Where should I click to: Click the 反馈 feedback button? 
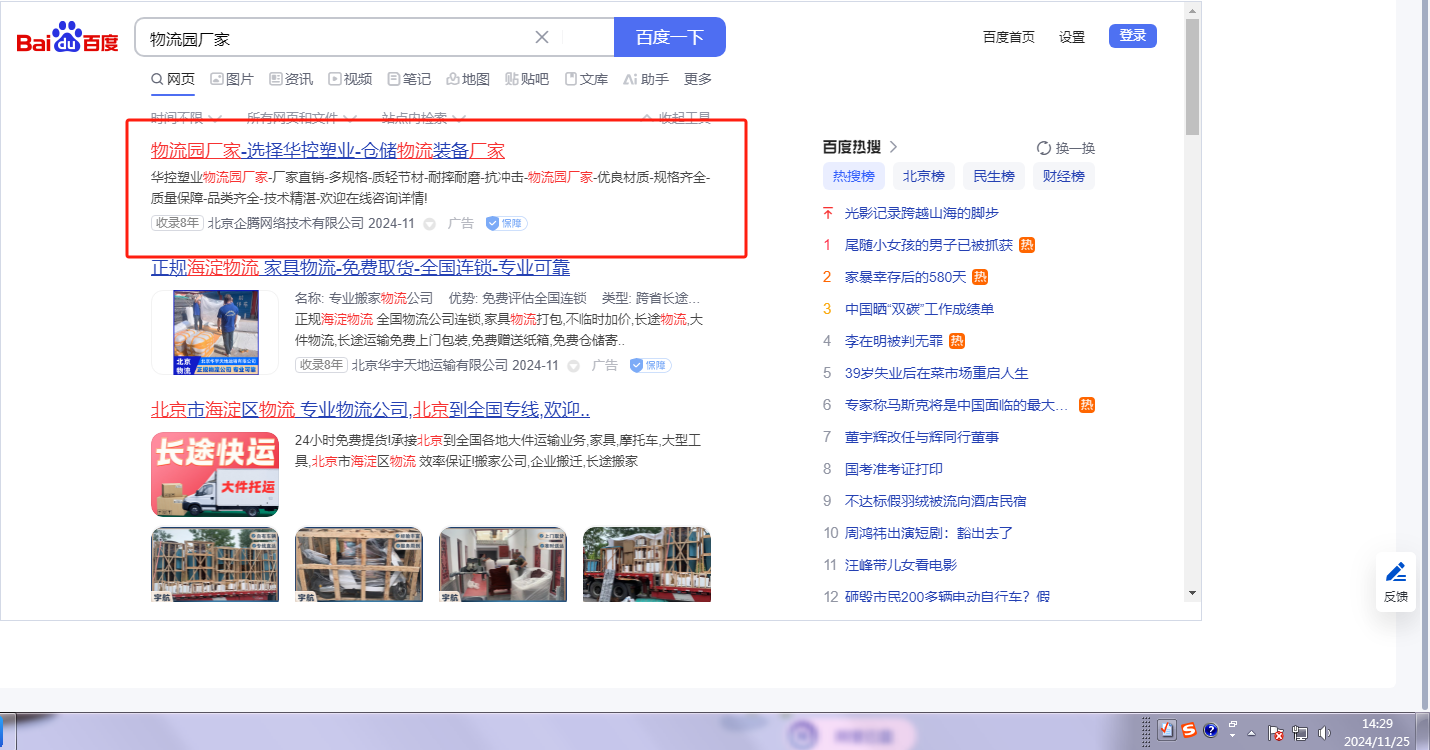point(1396,582)
